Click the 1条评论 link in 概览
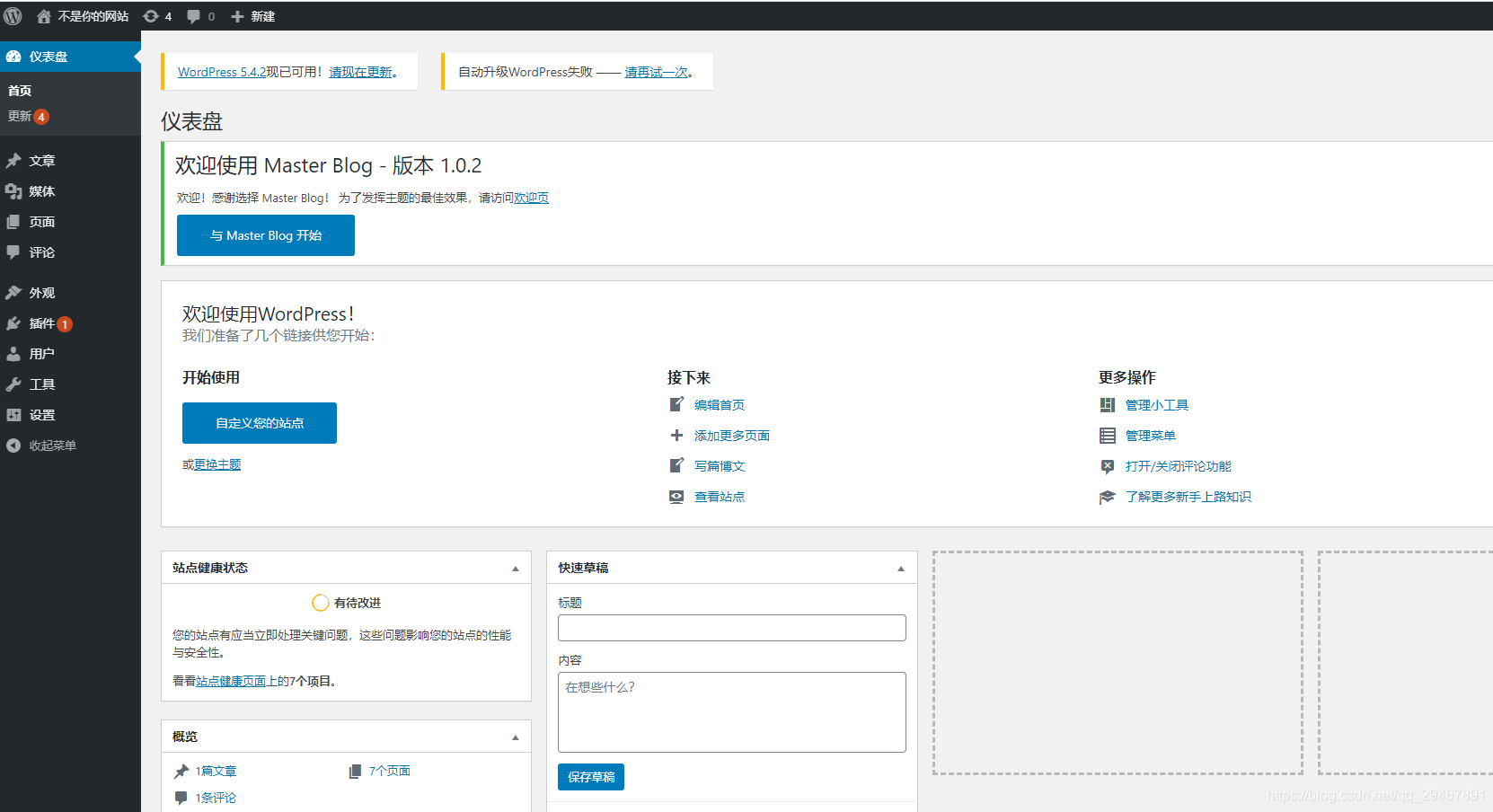 pyautogui.click(x=216, y=798)
